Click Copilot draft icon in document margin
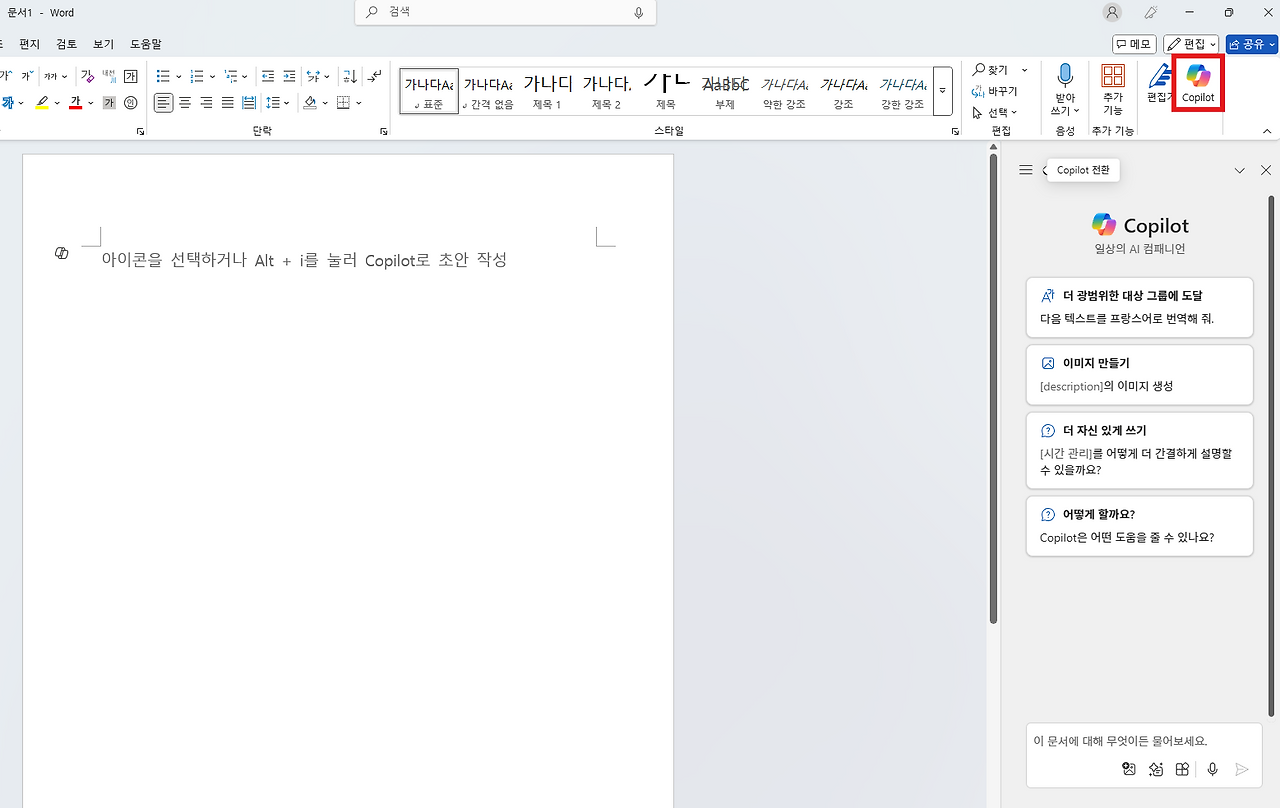 62,253
